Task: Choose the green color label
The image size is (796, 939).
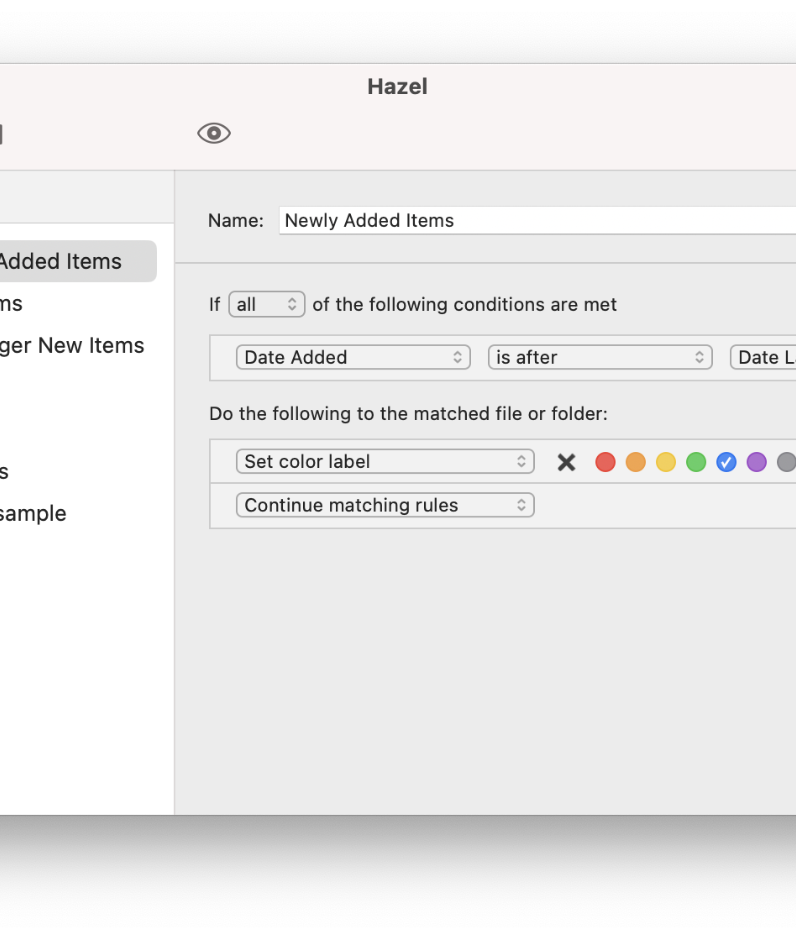Action: 696,462
